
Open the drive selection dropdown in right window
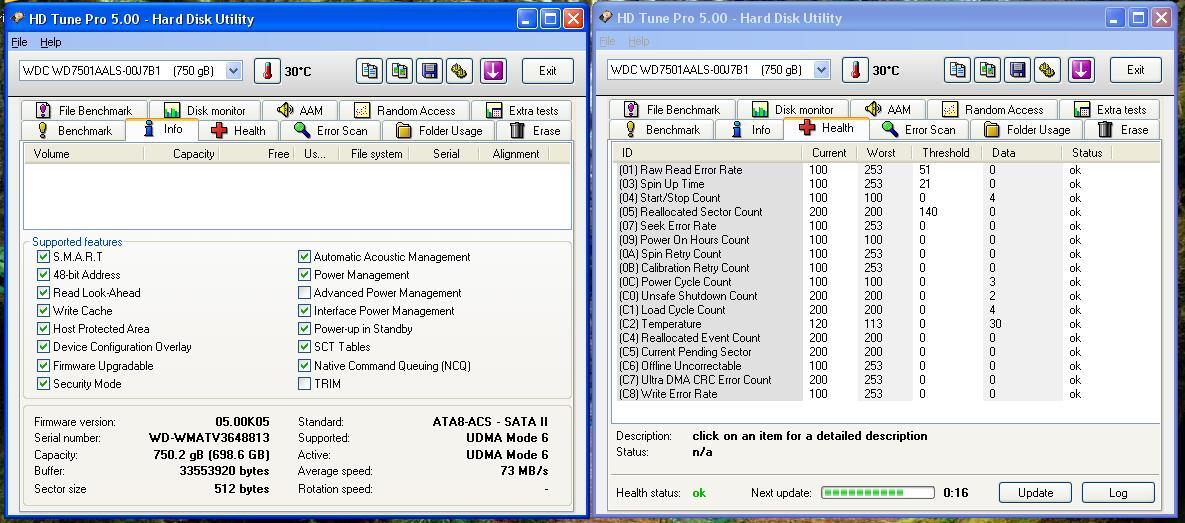point(821,70)
